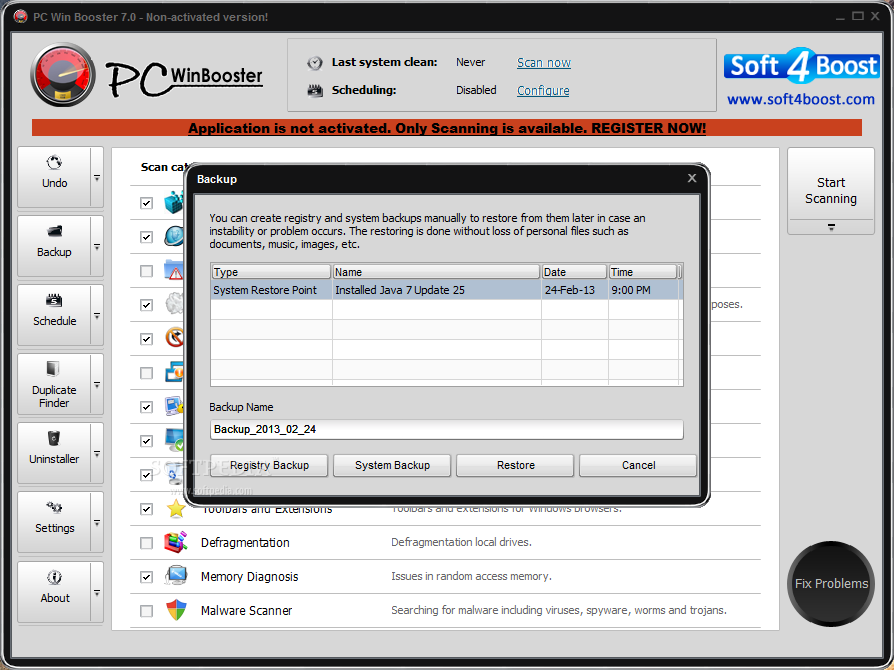The height and width of the screenshot is (670, 894).
Task: Open the About sidebar item
Action: pos(54,591)
